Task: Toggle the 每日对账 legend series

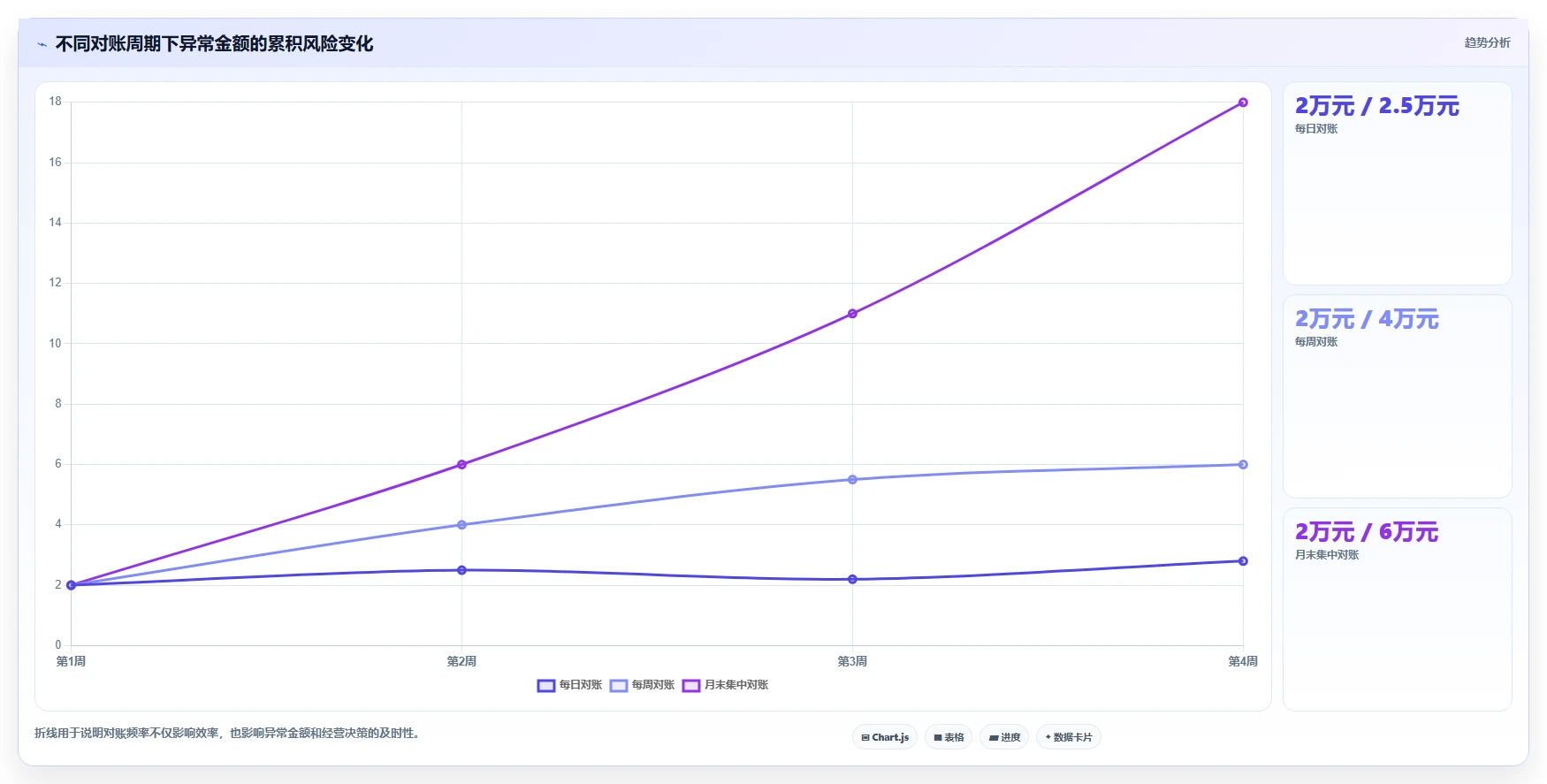Action: [569, 685]
